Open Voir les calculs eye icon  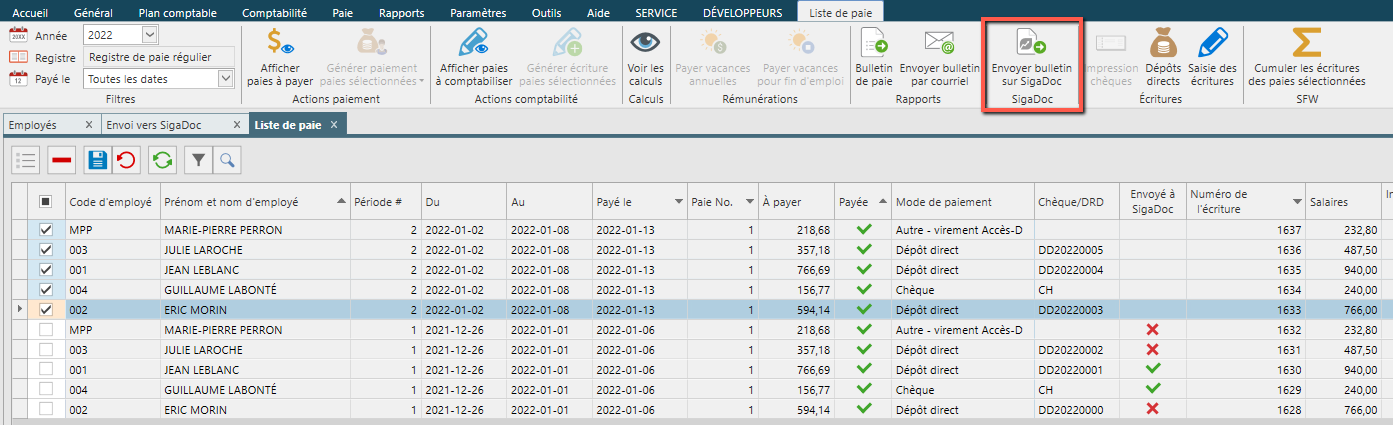pos(645,43)
